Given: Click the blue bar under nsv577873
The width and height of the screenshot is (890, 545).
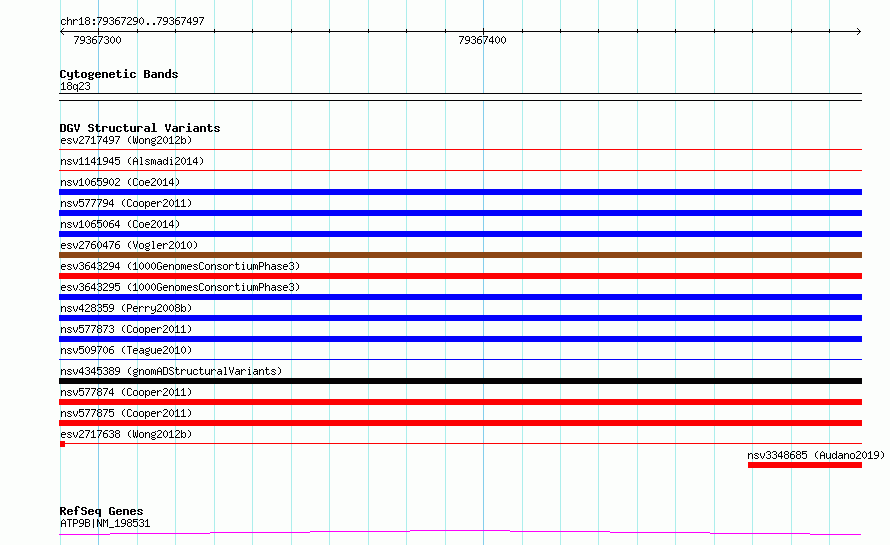Looking at the screenshot, I should click(x=460, y=339).
